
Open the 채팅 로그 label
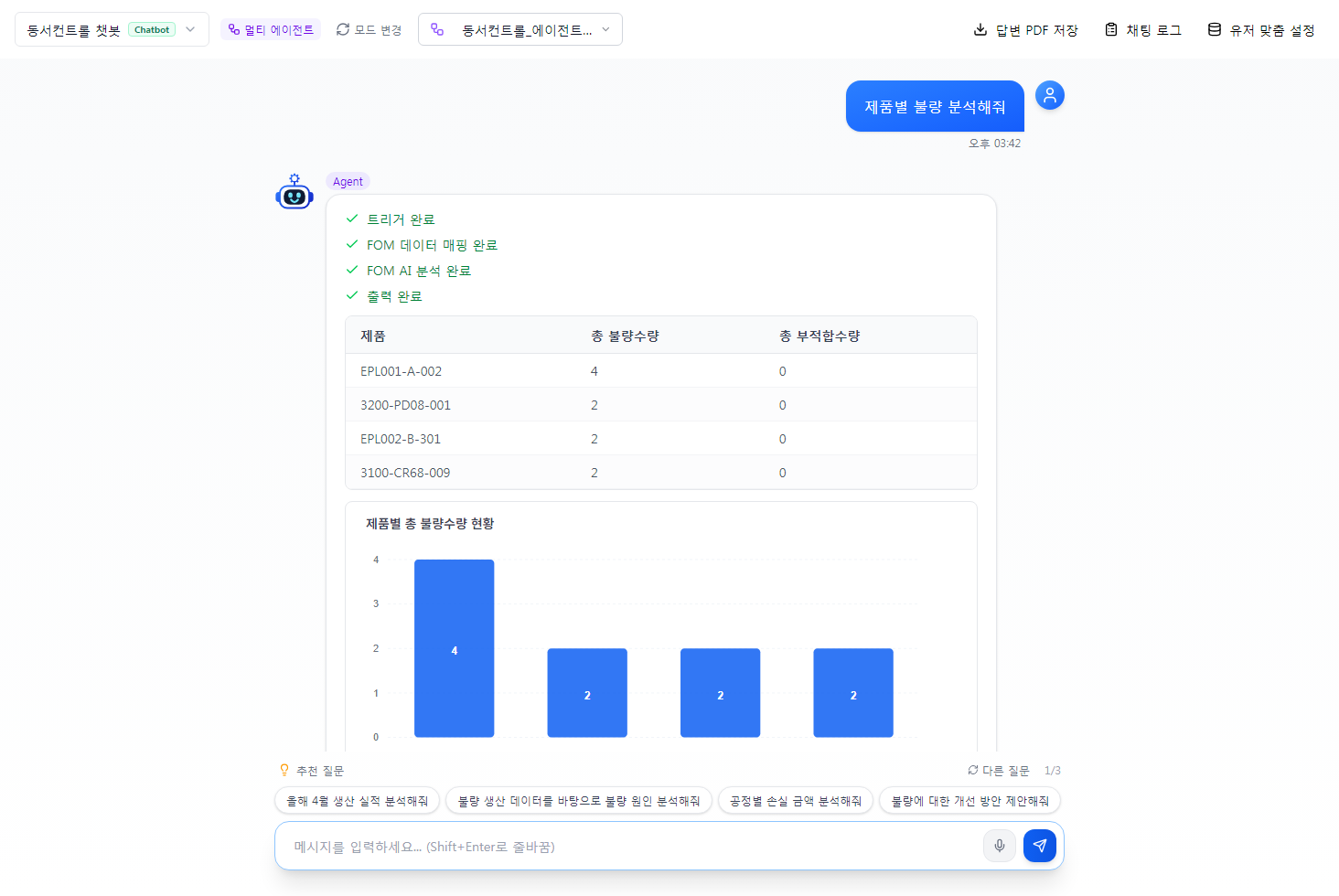coord(1153,30)
